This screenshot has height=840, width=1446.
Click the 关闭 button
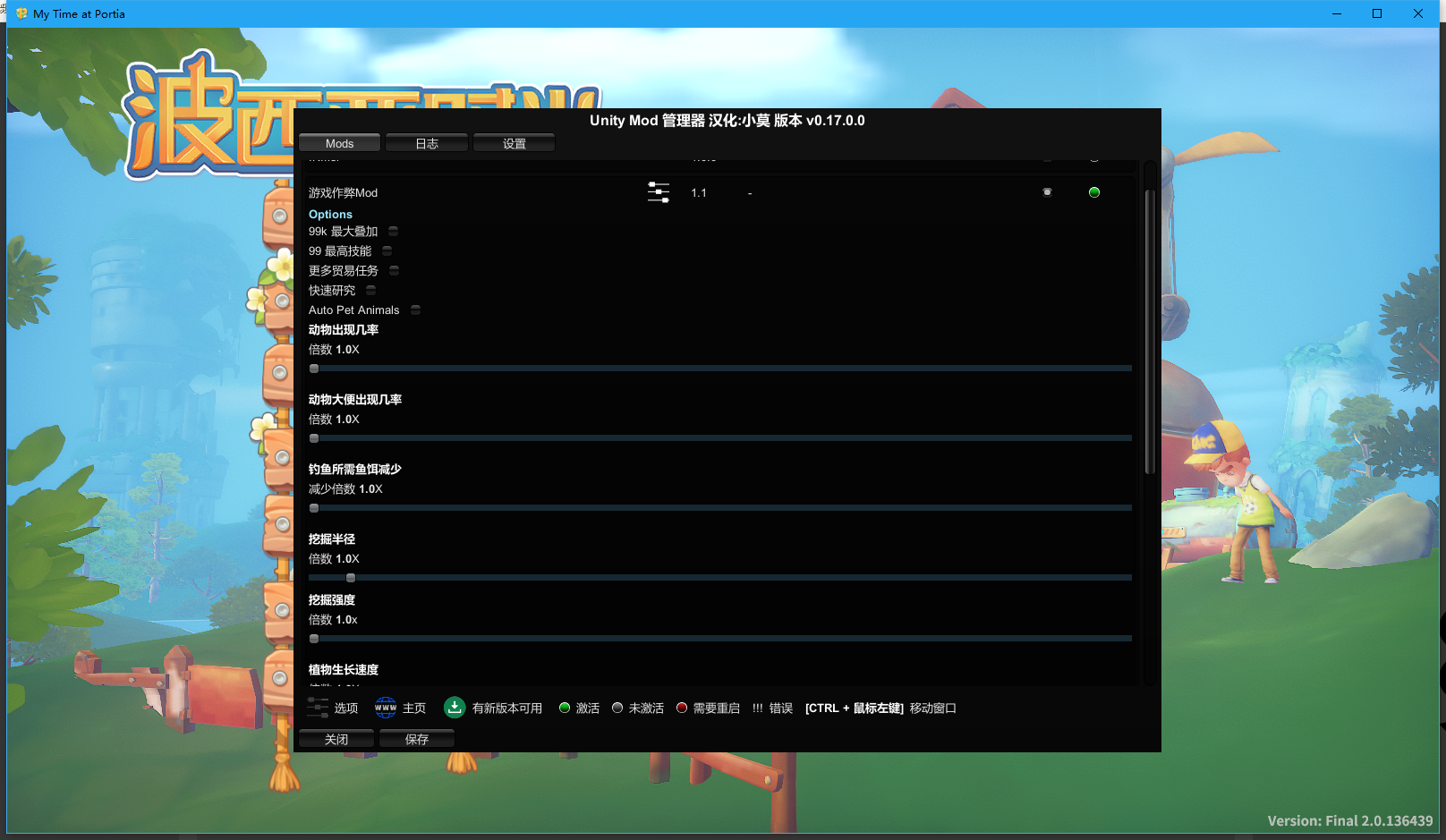pyautogui.click(x=336, y=739)
